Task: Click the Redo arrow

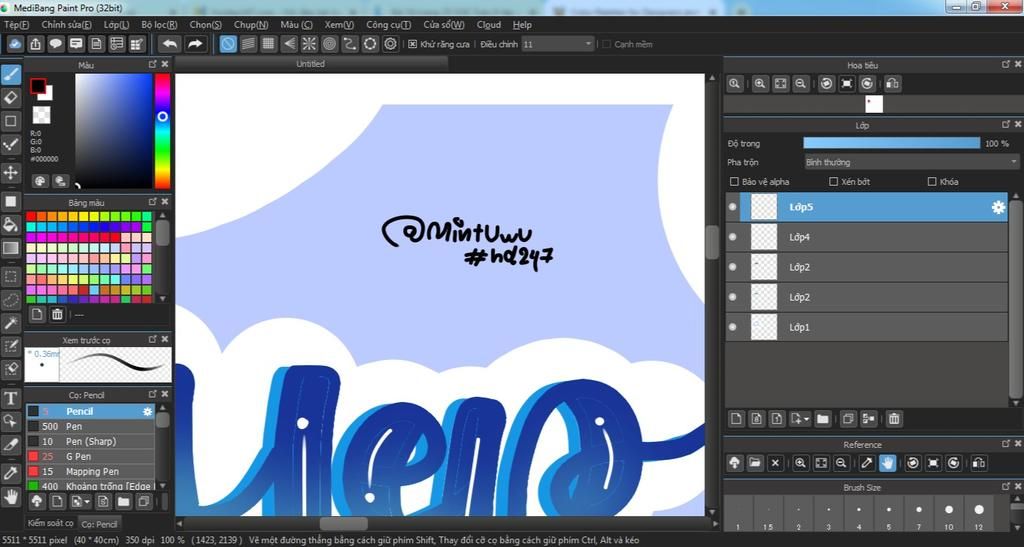Action: click(x=195, y=44)
